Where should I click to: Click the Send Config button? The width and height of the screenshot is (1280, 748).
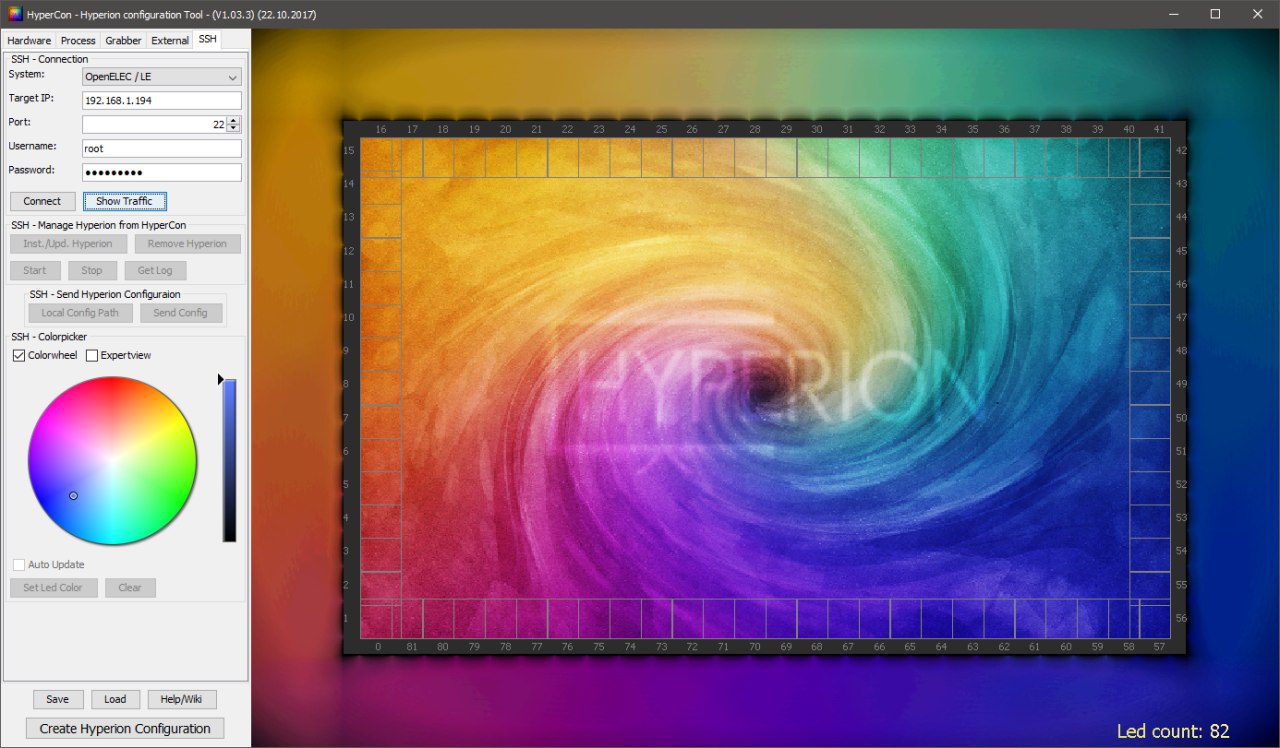(x=181, y=313)
